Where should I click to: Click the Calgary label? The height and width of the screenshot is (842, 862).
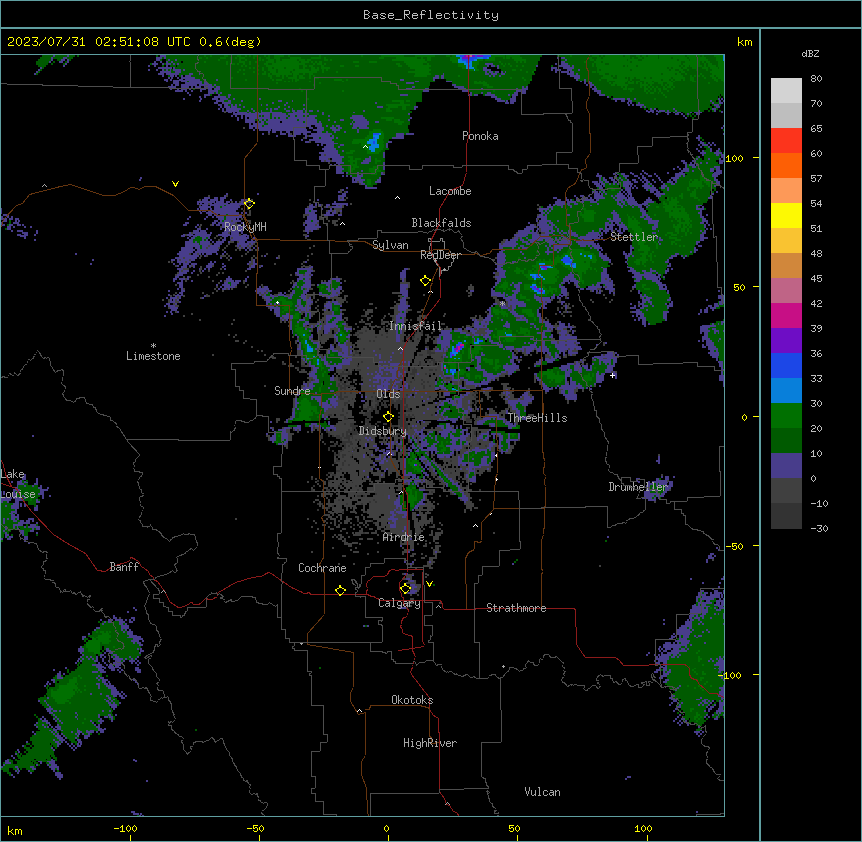click(x=399, y=603)
